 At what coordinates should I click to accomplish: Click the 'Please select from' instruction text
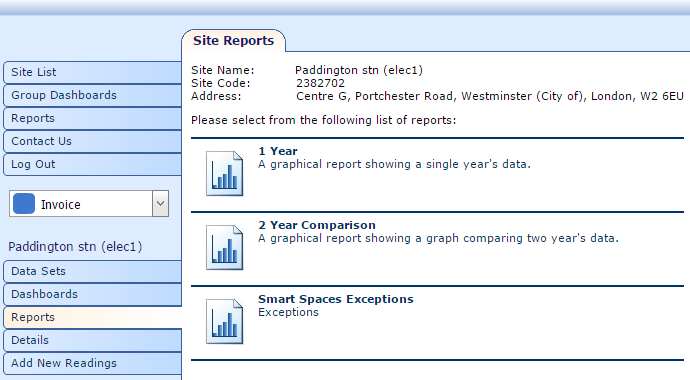click(323, 120)
